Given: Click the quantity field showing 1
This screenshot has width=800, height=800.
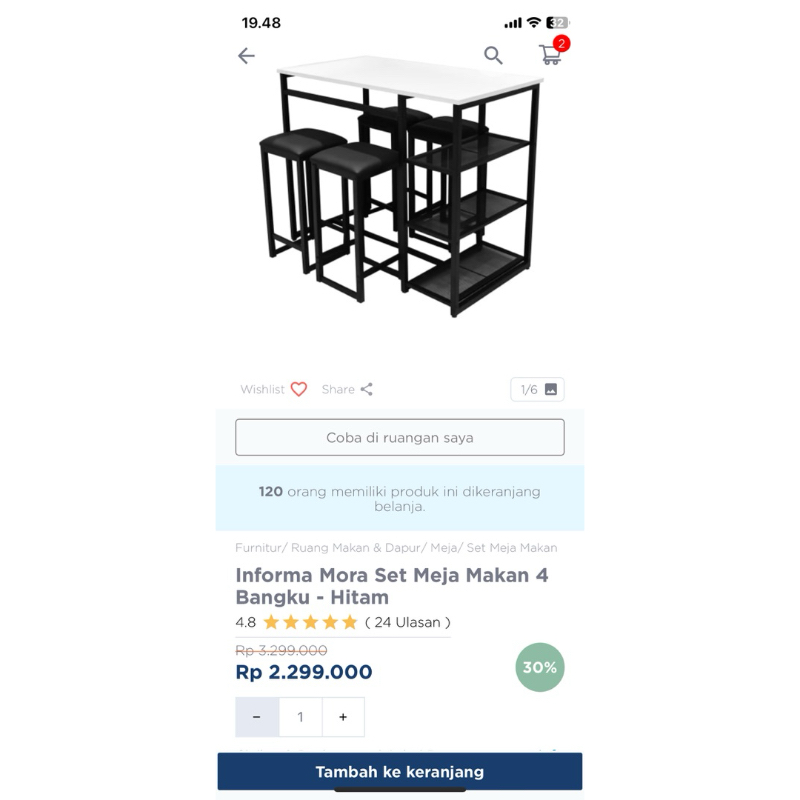Looking at the screenshot, I should 301,717.
